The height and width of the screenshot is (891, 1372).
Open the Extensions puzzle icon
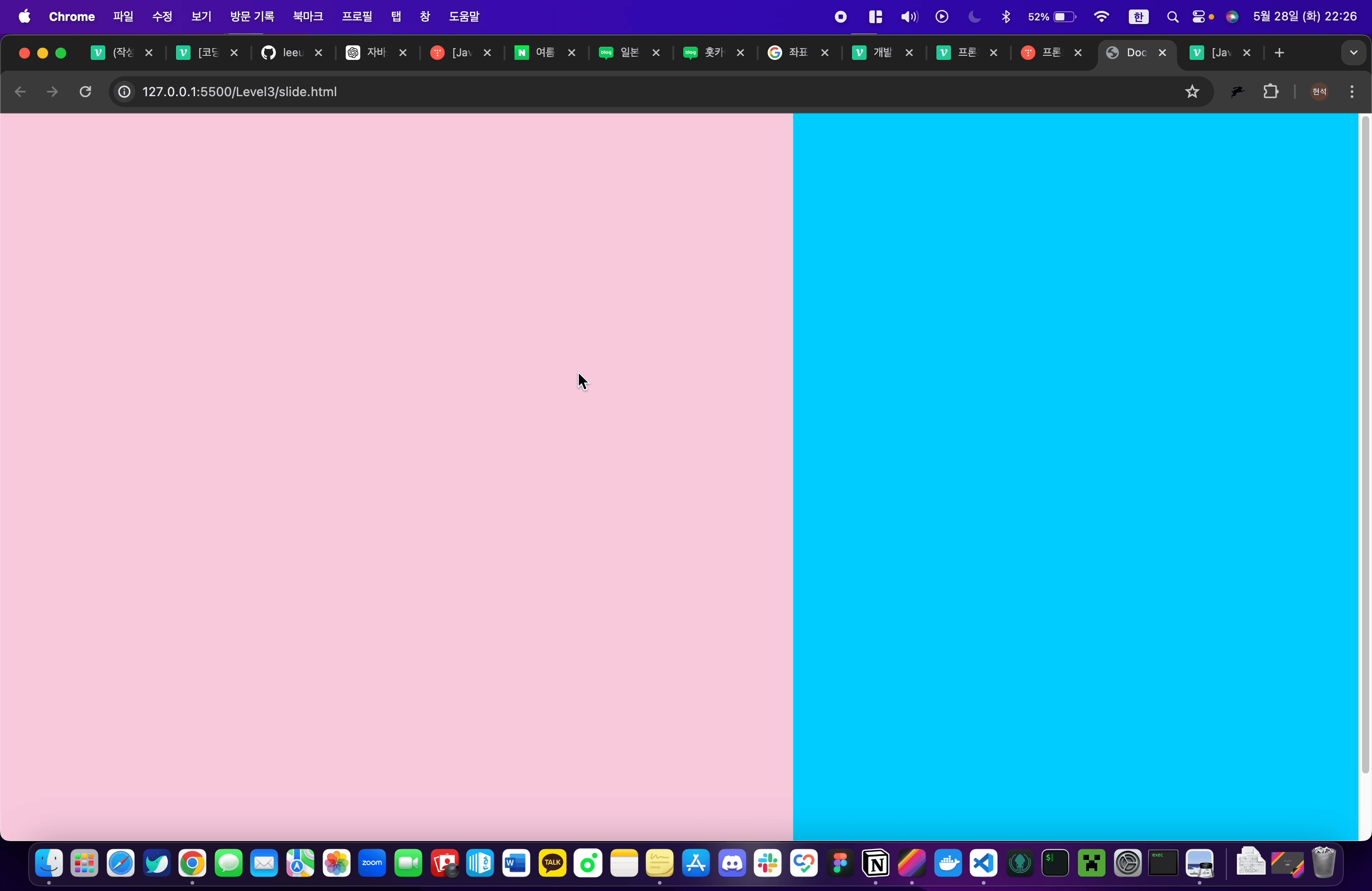click(x=1270, y=92)
